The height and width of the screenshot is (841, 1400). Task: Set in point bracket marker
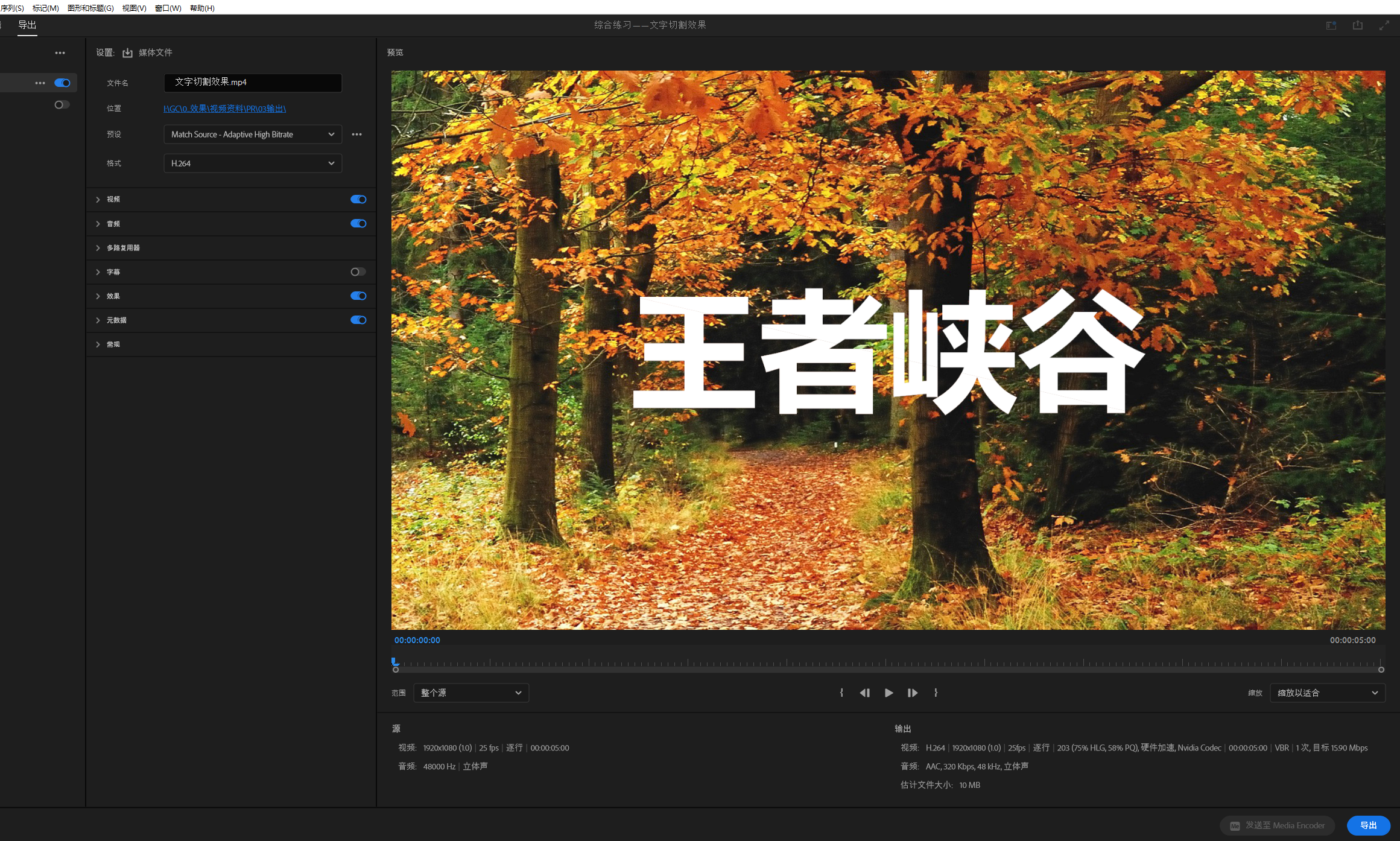pyautogui.click(x=841, y=693)
